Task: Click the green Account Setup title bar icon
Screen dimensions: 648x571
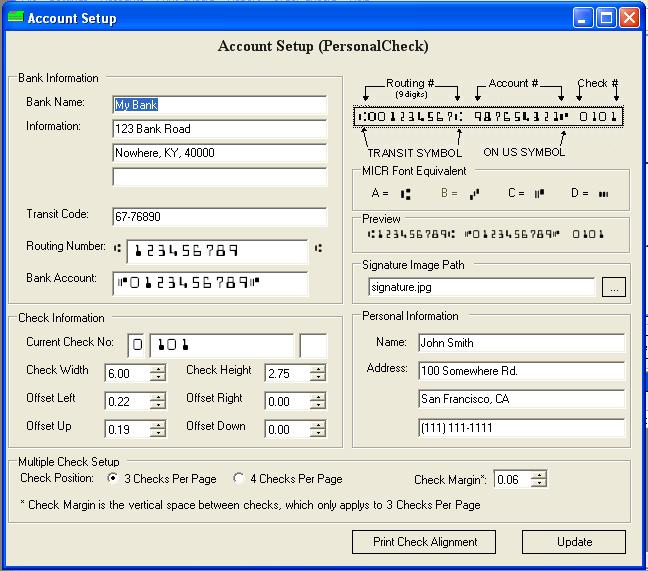Action: pos(14,18)
